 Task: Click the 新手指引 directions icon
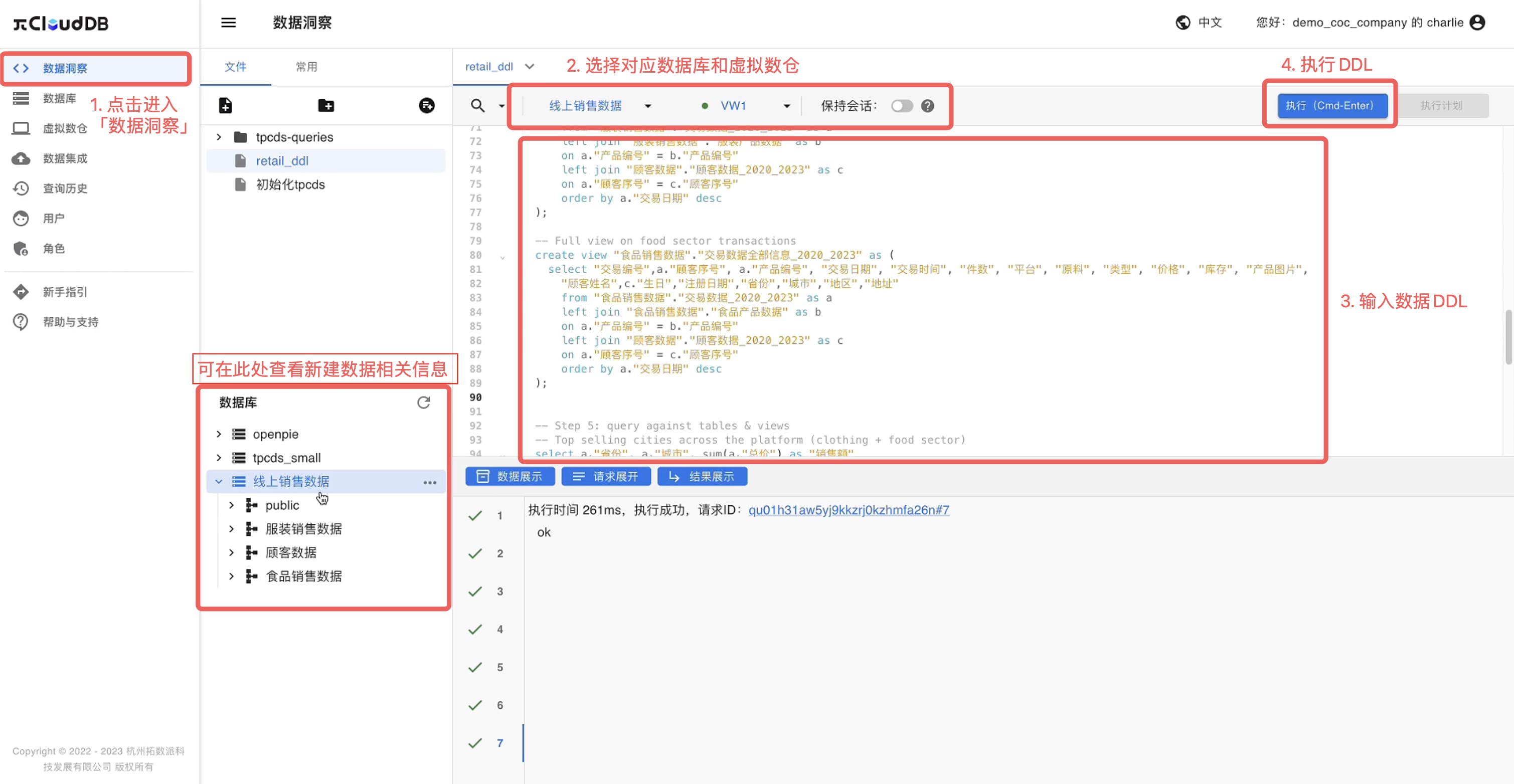pos(21,292)
